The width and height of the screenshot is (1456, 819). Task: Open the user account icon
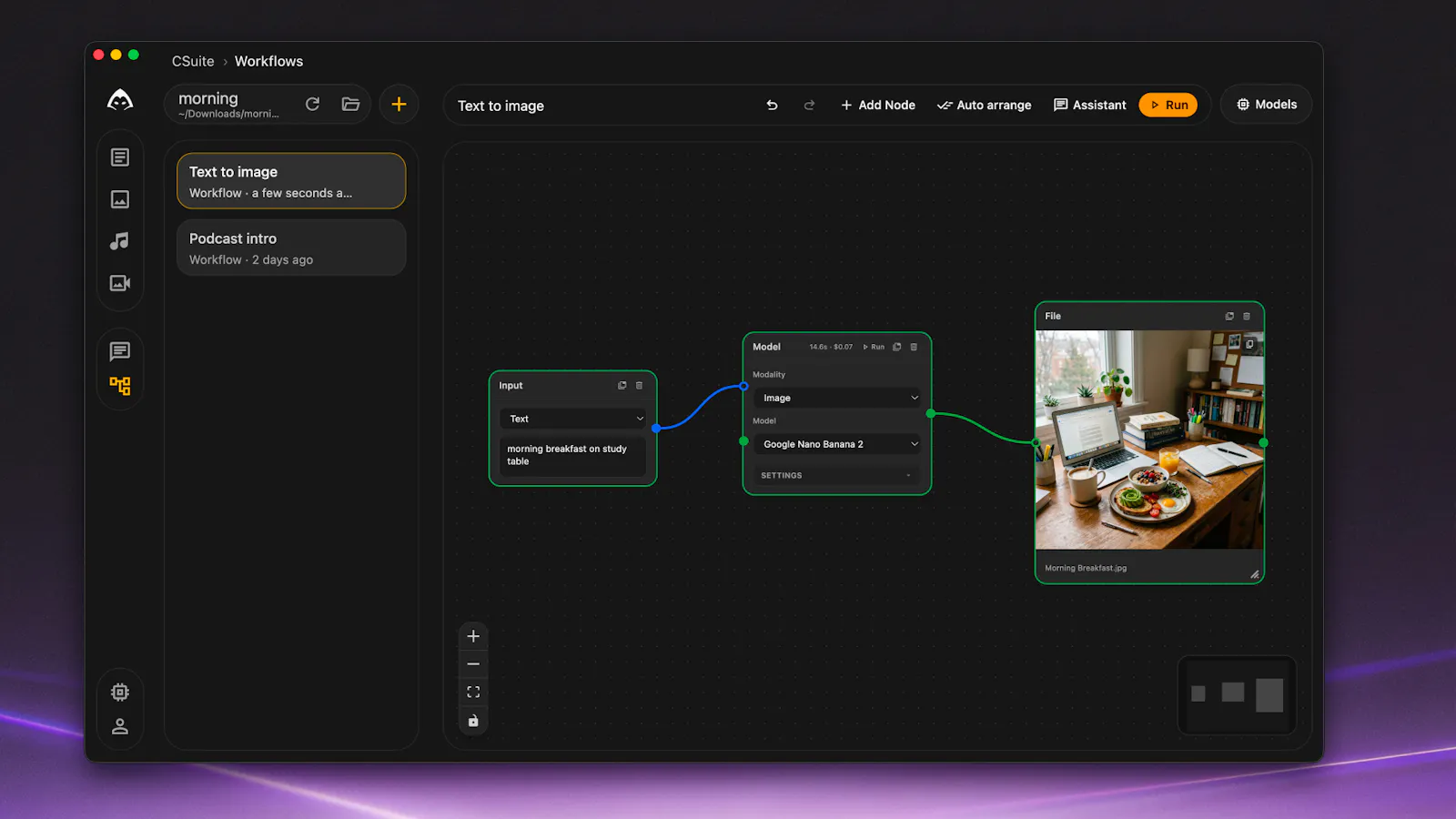coord(120,726)
